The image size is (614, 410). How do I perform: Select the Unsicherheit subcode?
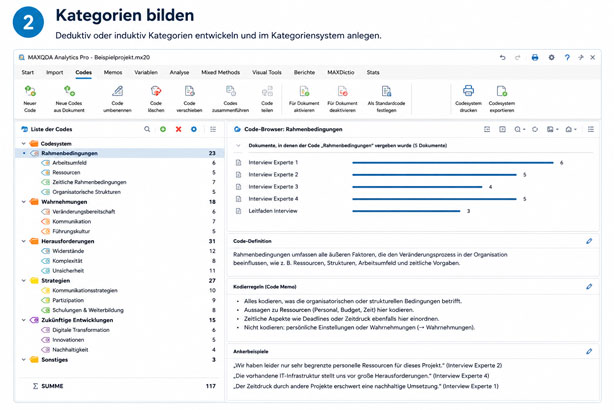tap(68, 271)
